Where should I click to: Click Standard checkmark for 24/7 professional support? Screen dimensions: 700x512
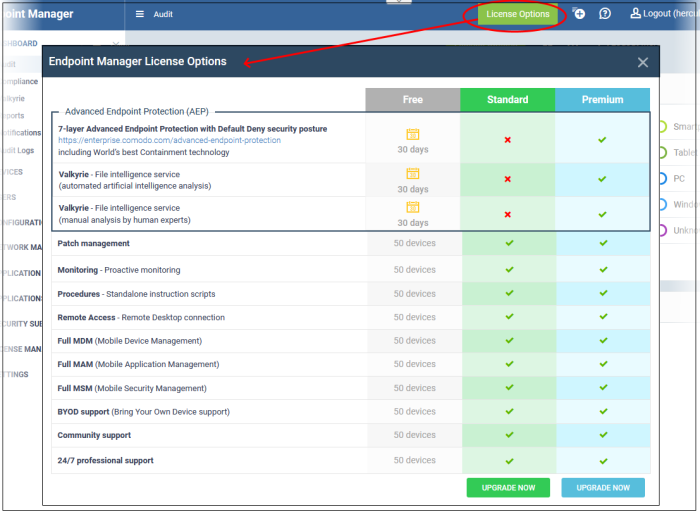click(509, 461)
